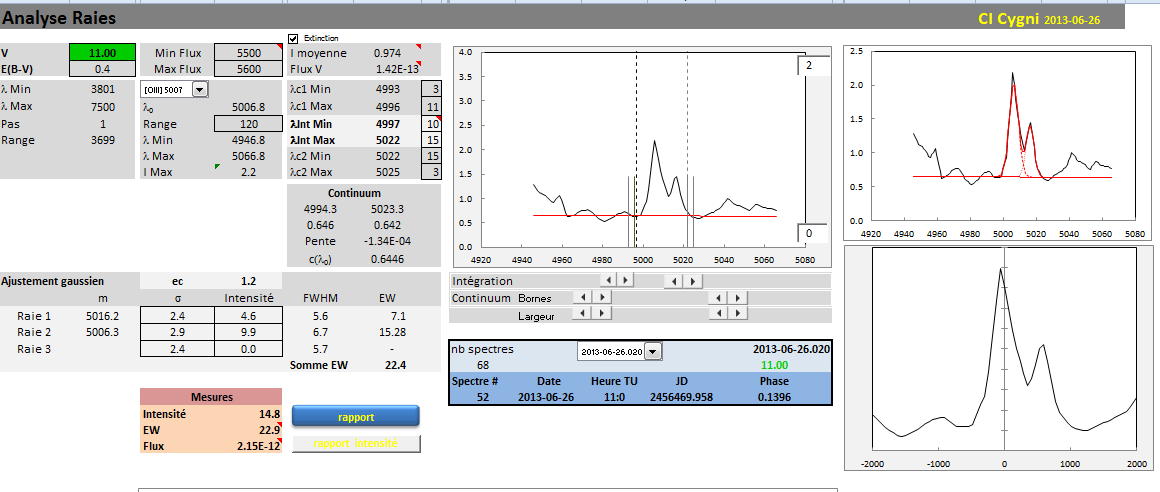Click right arrow of second Intégration spinner

tap(694, 281)
